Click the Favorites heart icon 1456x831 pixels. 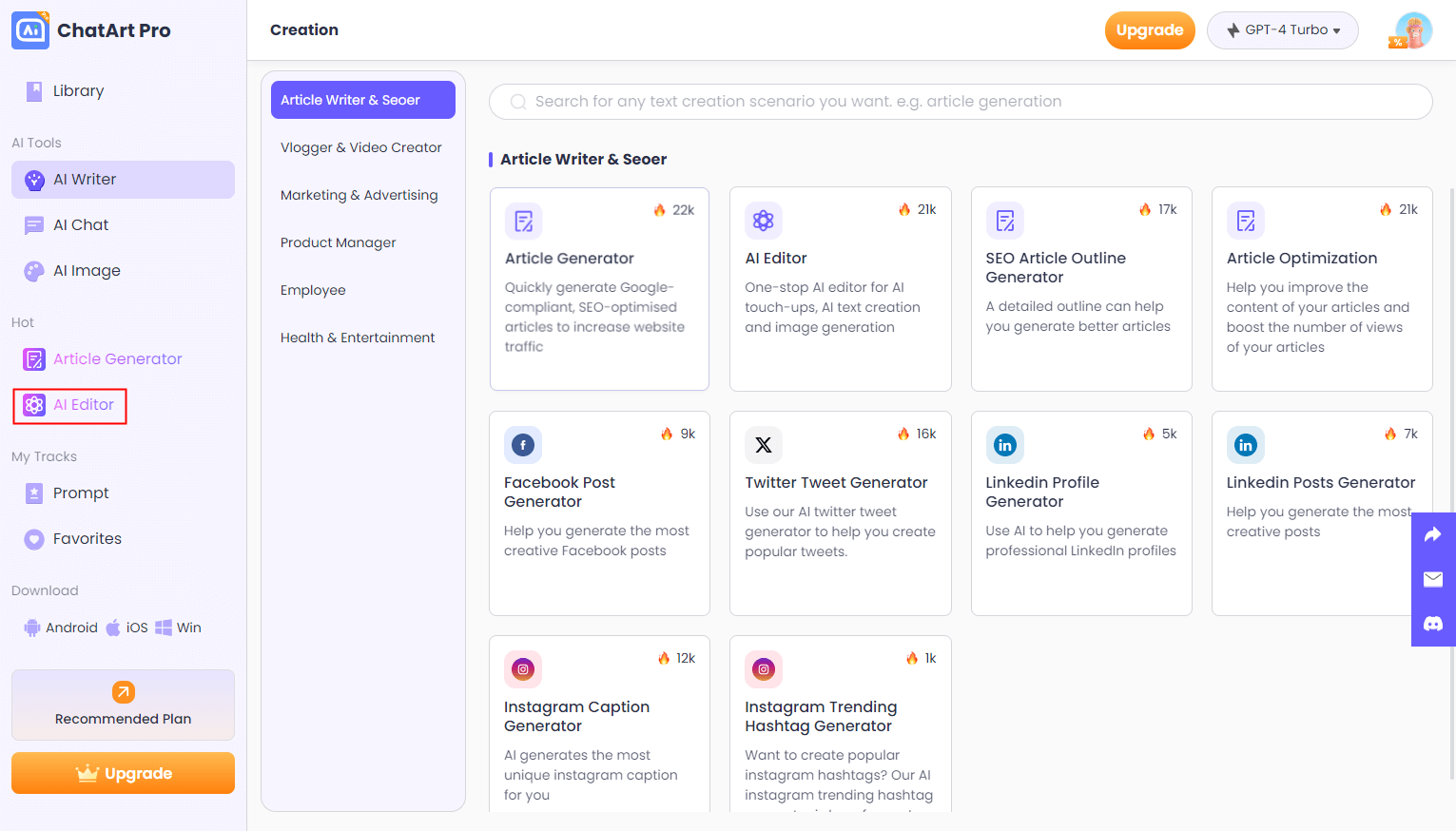pyautogui.click(x=34, y=539)
